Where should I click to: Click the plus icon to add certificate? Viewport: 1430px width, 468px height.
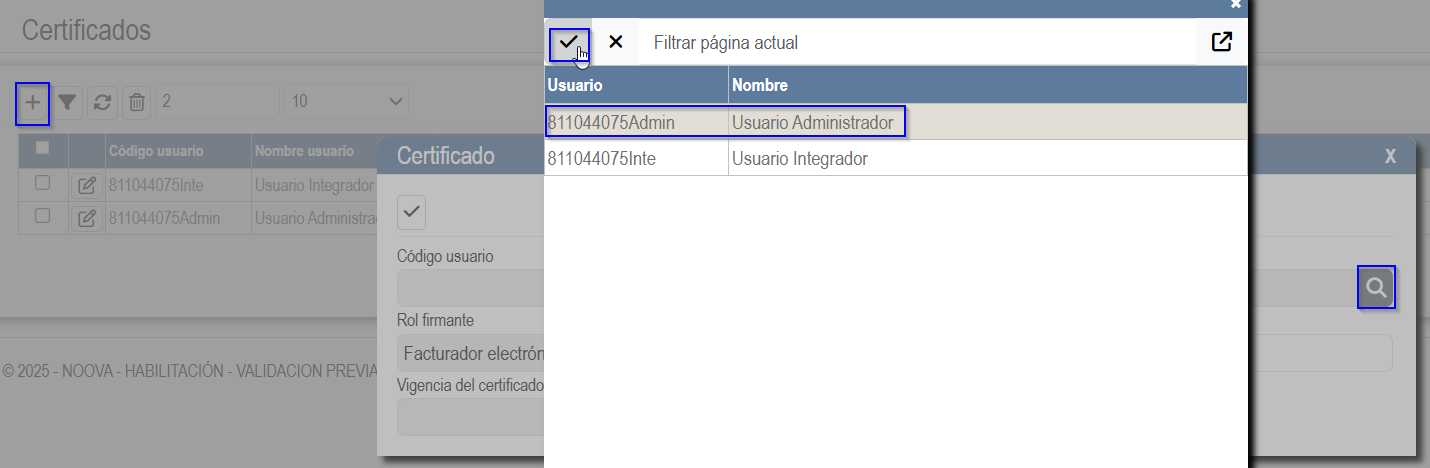[x=33, y=102]
